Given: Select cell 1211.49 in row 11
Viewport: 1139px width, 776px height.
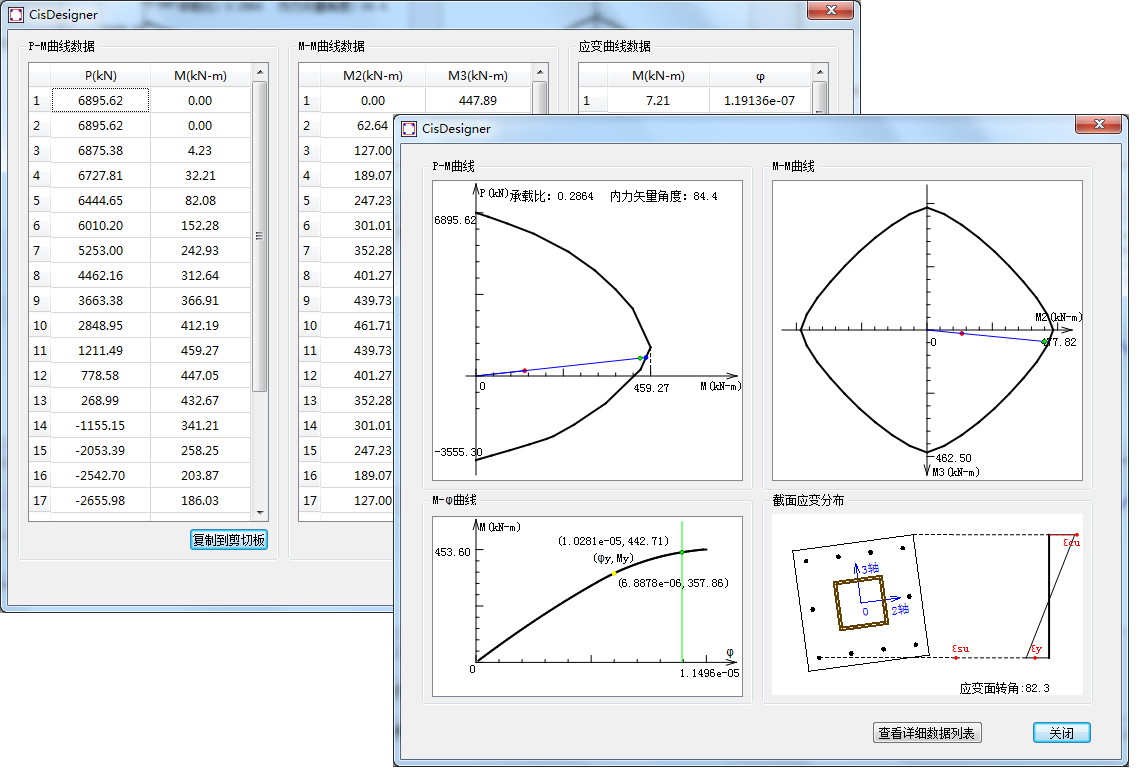Looking at the screenshot, I should pyautogui.click(x=101, y=350).
